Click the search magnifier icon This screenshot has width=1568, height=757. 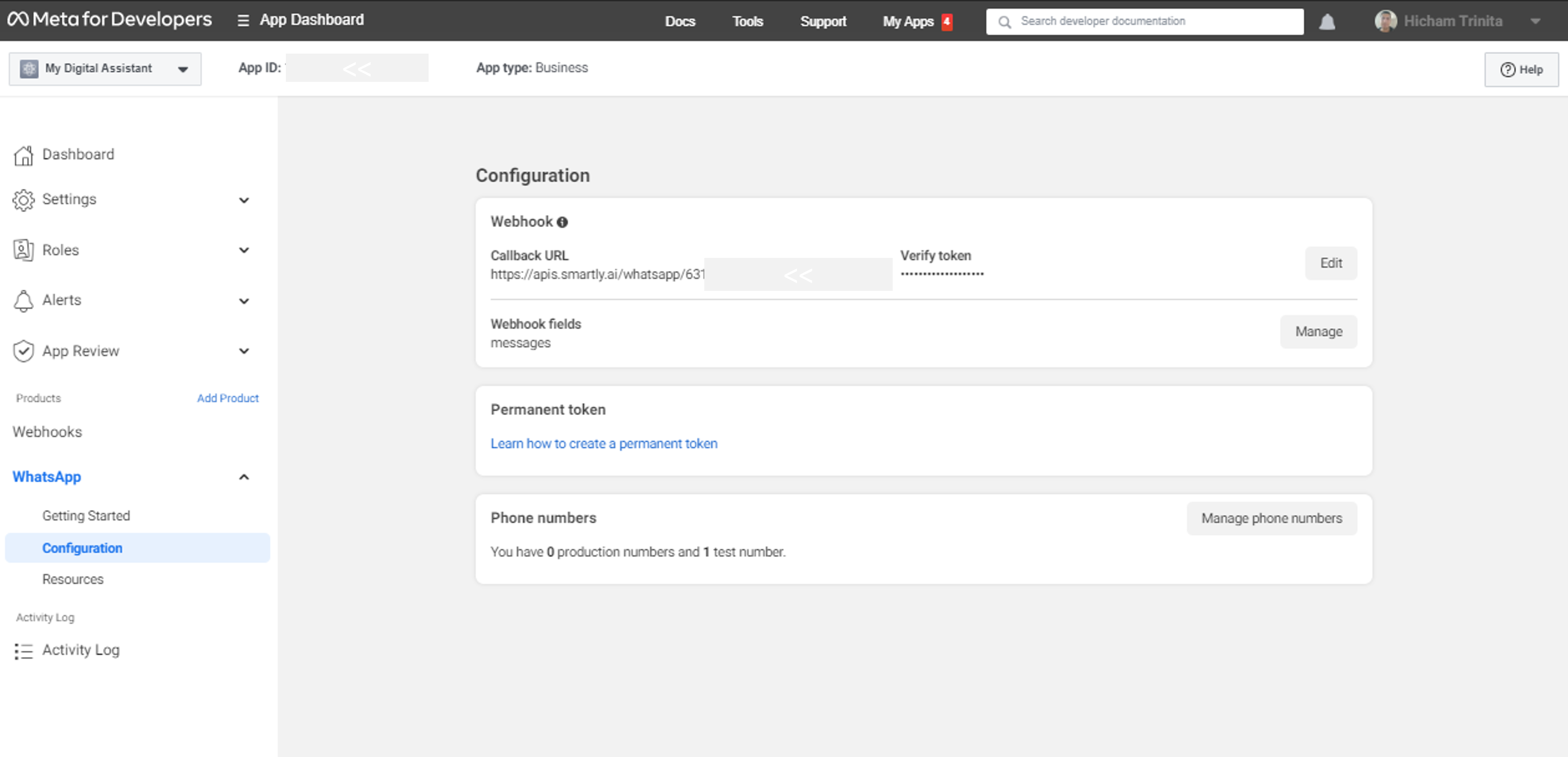click(1004, 22)
